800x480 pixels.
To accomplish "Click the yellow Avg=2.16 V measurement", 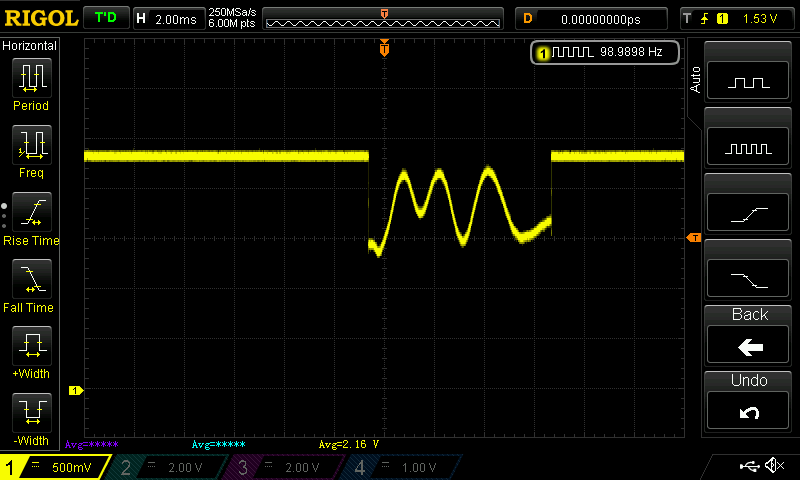I will point(349,444).
